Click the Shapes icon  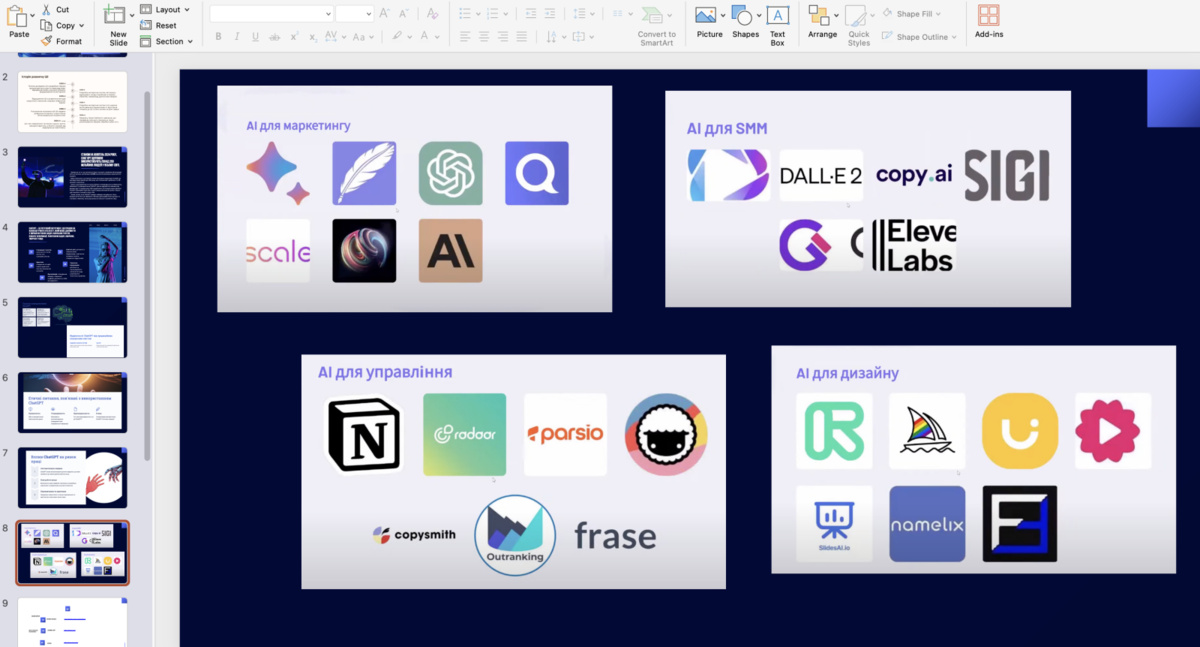point(742,15)
